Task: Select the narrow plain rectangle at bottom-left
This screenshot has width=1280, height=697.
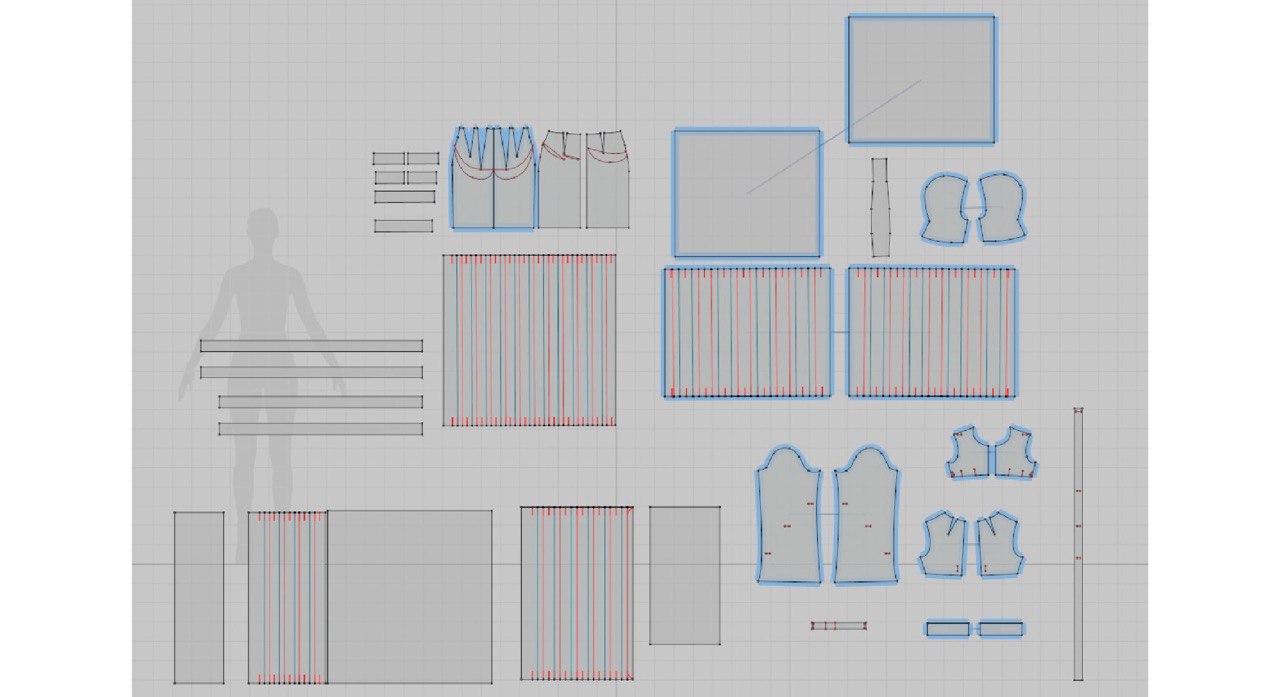Action: tap(199, 598)
